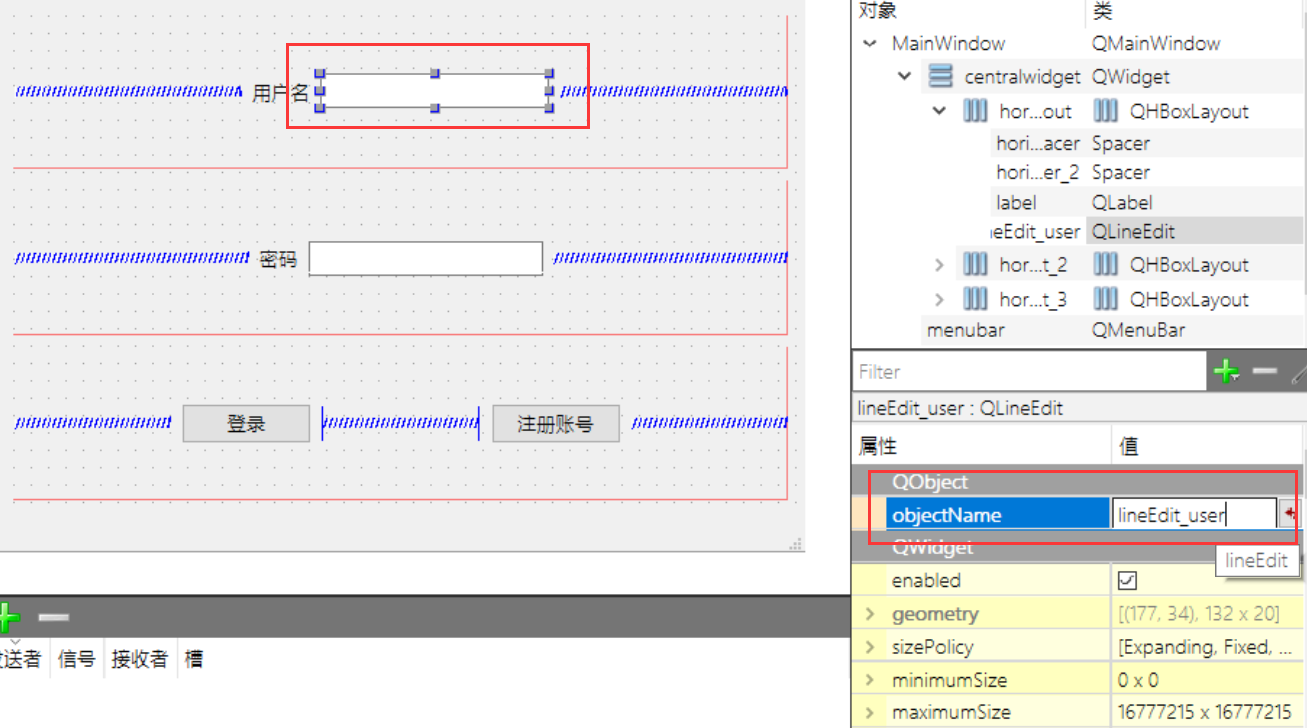1307x728 pixels.
Task: Expand the hor...t_2 layout node
Action: coord(939,265)
